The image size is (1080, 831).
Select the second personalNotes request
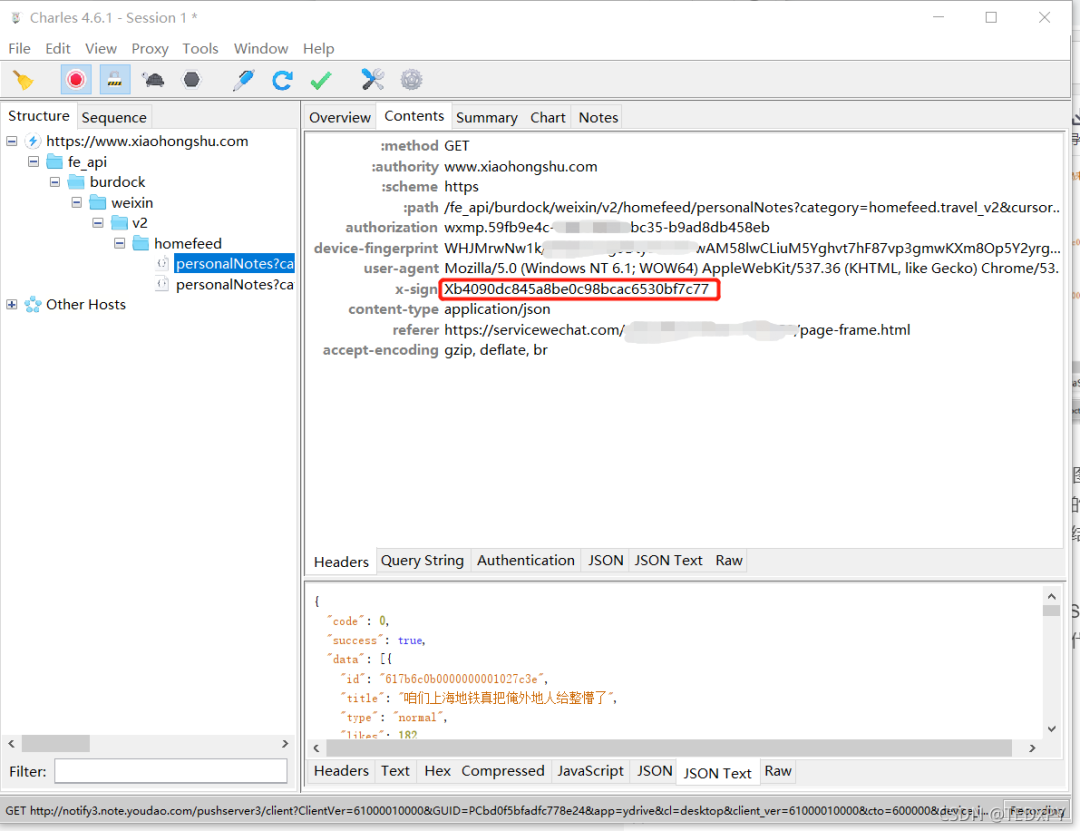point(234,285)
